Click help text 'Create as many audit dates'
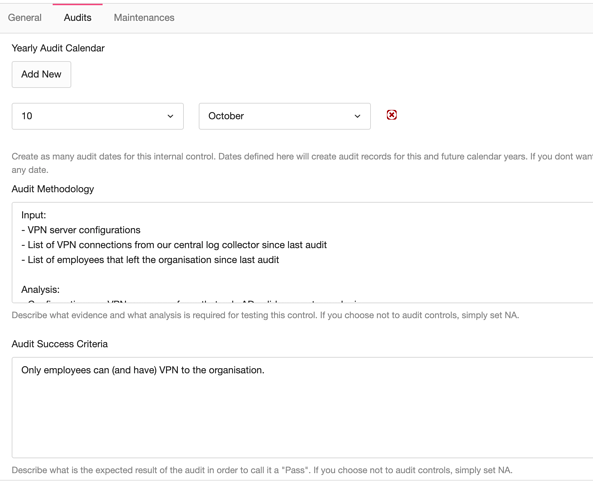Screen dimensions: 593x500 coord(302,163)
